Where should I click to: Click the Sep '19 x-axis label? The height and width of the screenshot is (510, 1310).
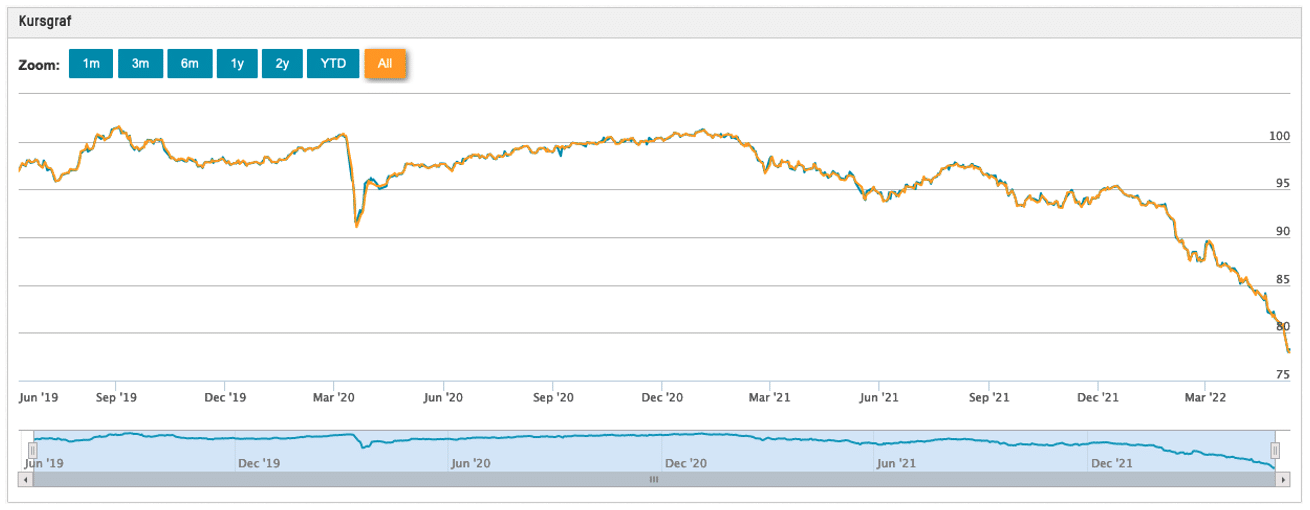[x=117, y=398]
